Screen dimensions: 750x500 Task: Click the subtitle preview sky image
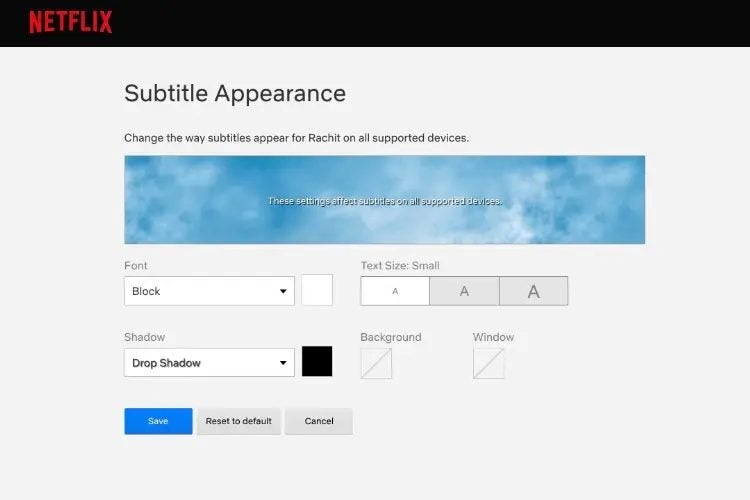coord(385,200)
